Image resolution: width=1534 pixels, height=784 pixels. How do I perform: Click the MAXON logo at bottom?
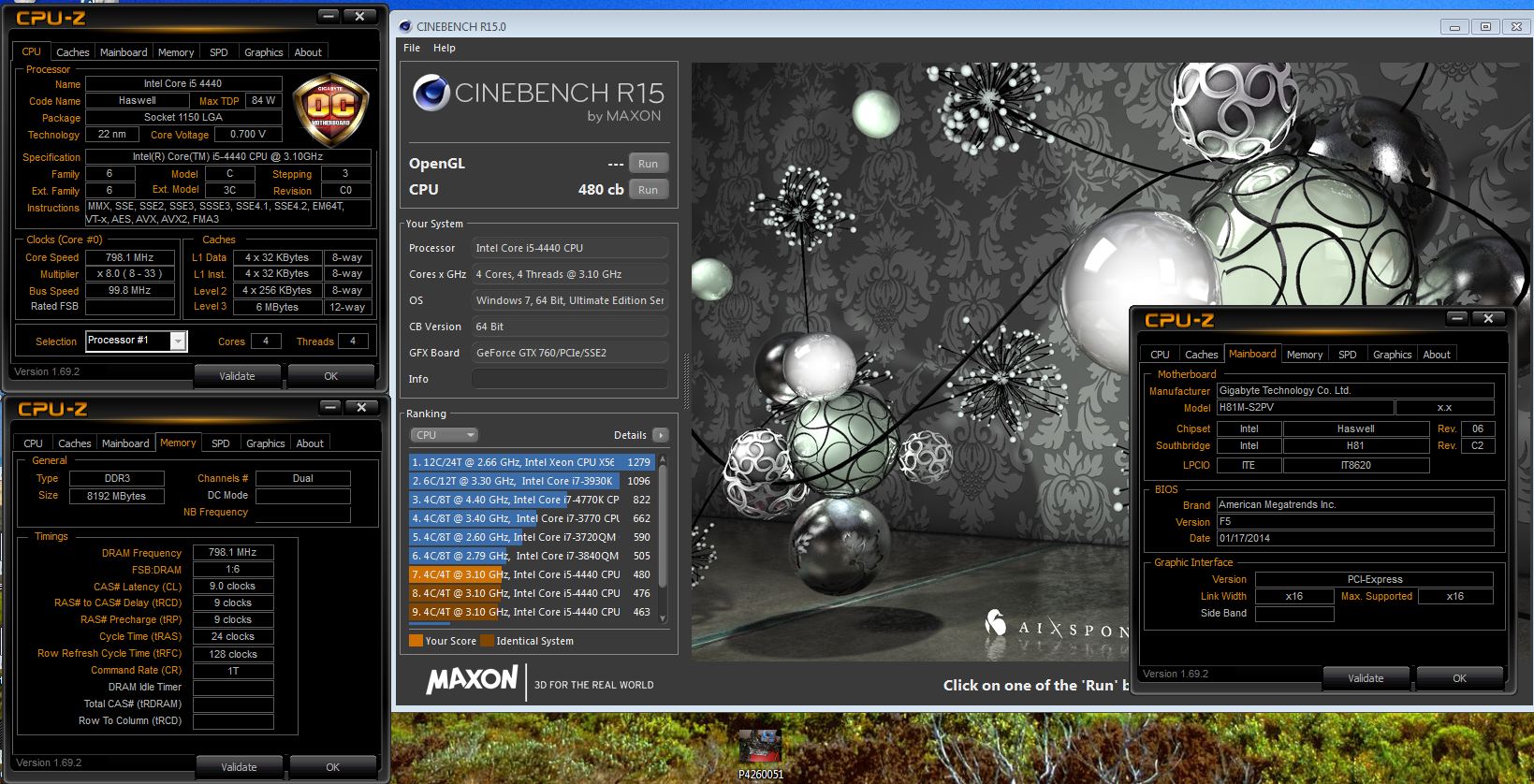click(472, 680)
